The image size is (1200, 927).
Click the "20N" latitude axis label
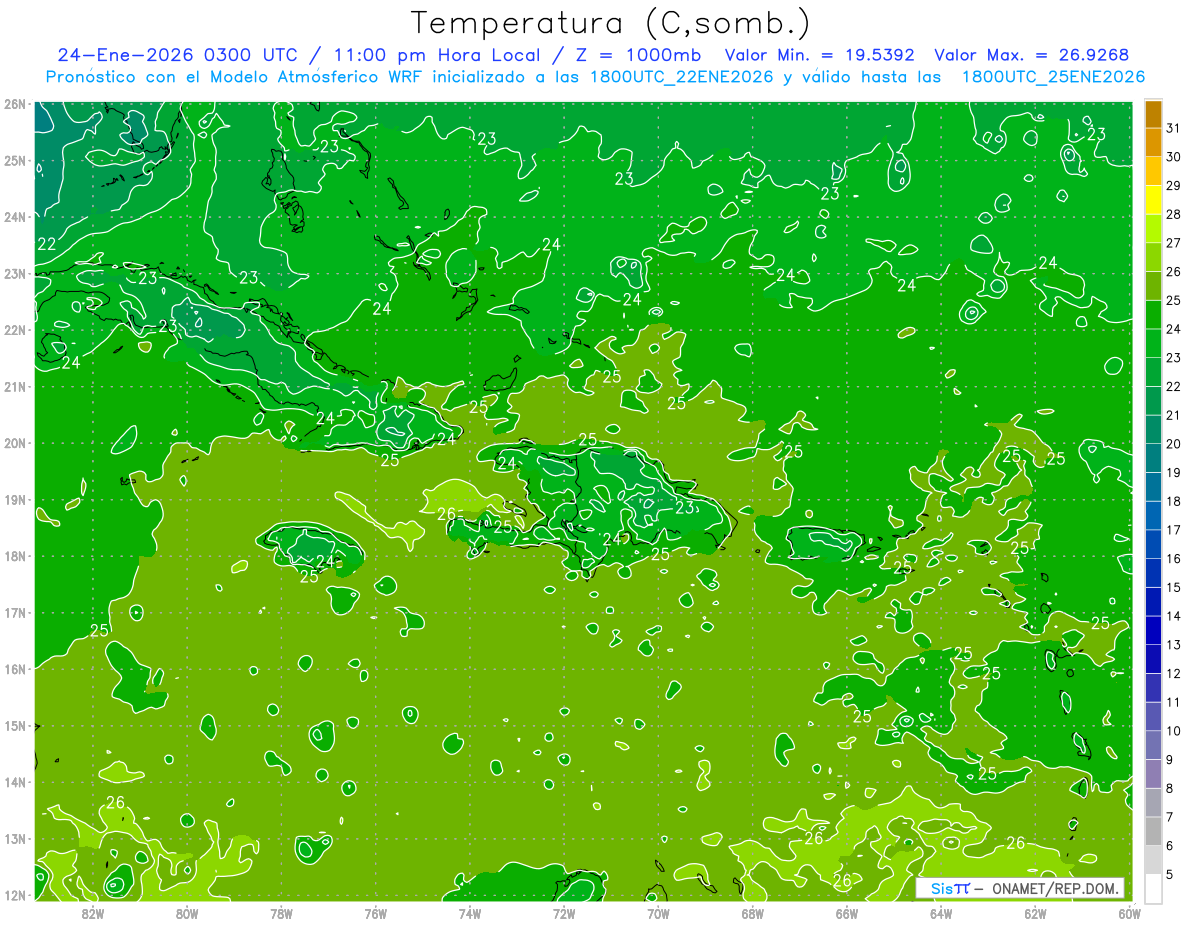coord(15,443)
